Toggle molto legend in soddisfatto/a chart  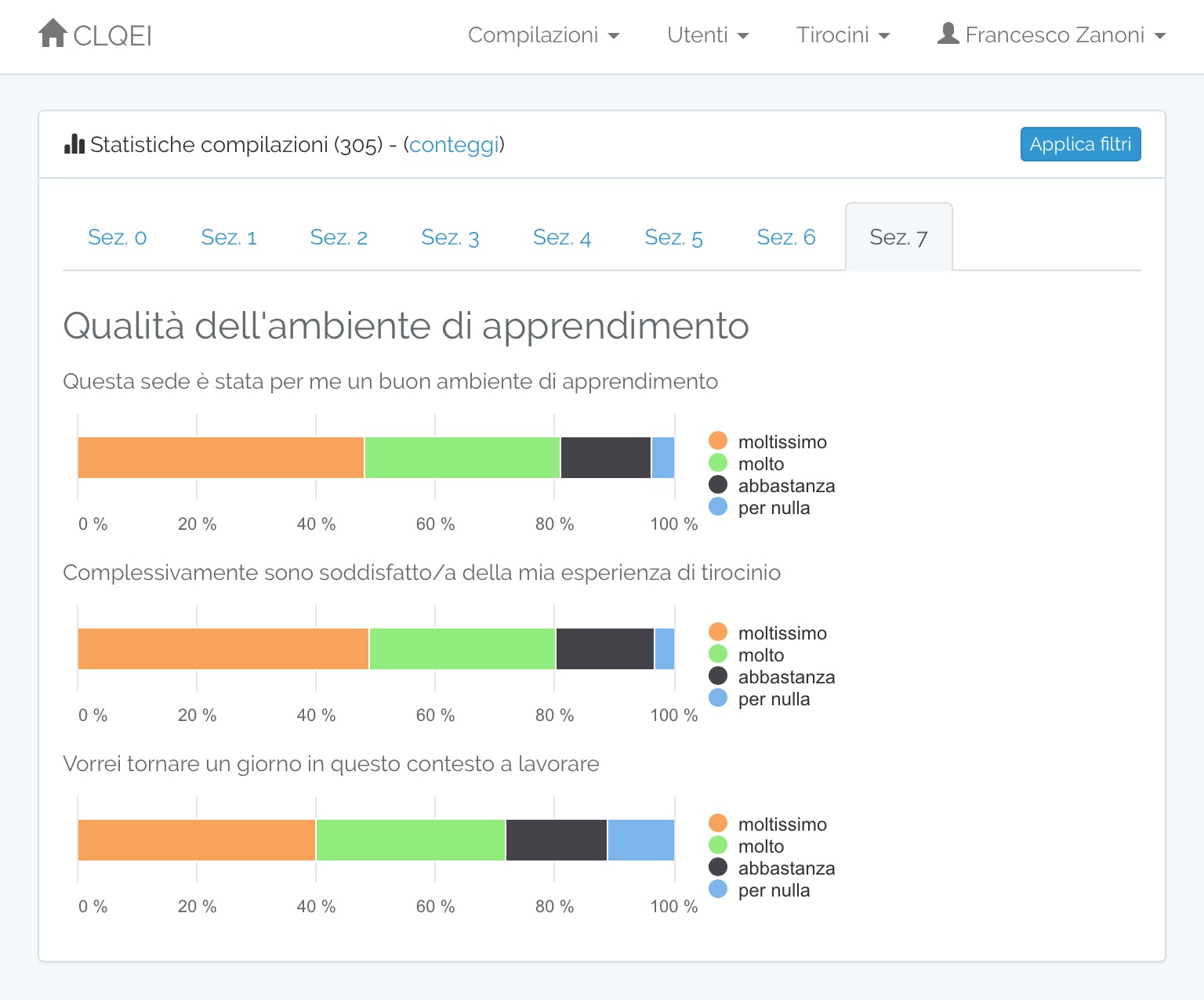point(746,654)
